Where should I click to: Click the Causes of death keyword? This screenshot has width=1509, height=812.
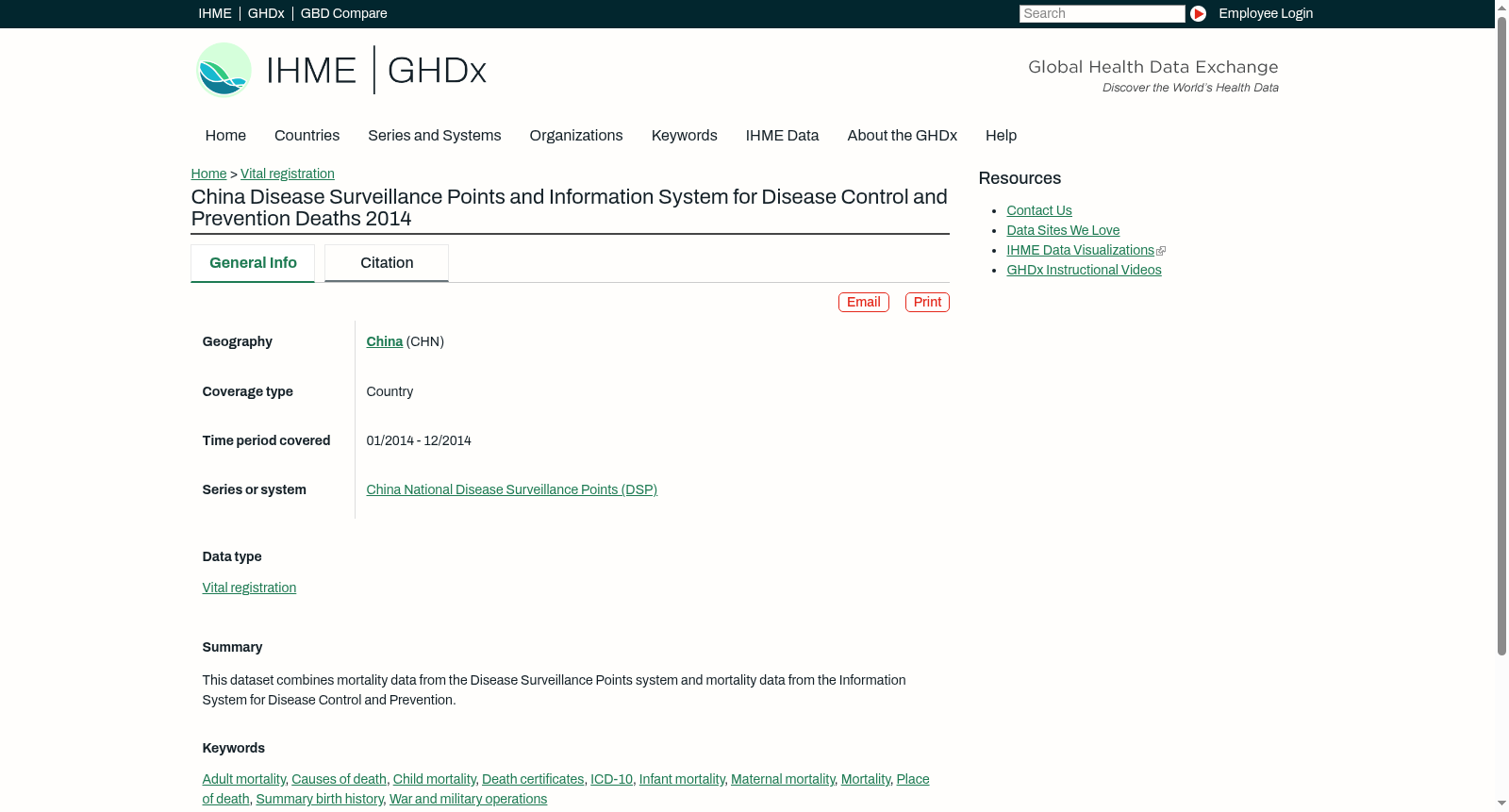pos(339,779)
